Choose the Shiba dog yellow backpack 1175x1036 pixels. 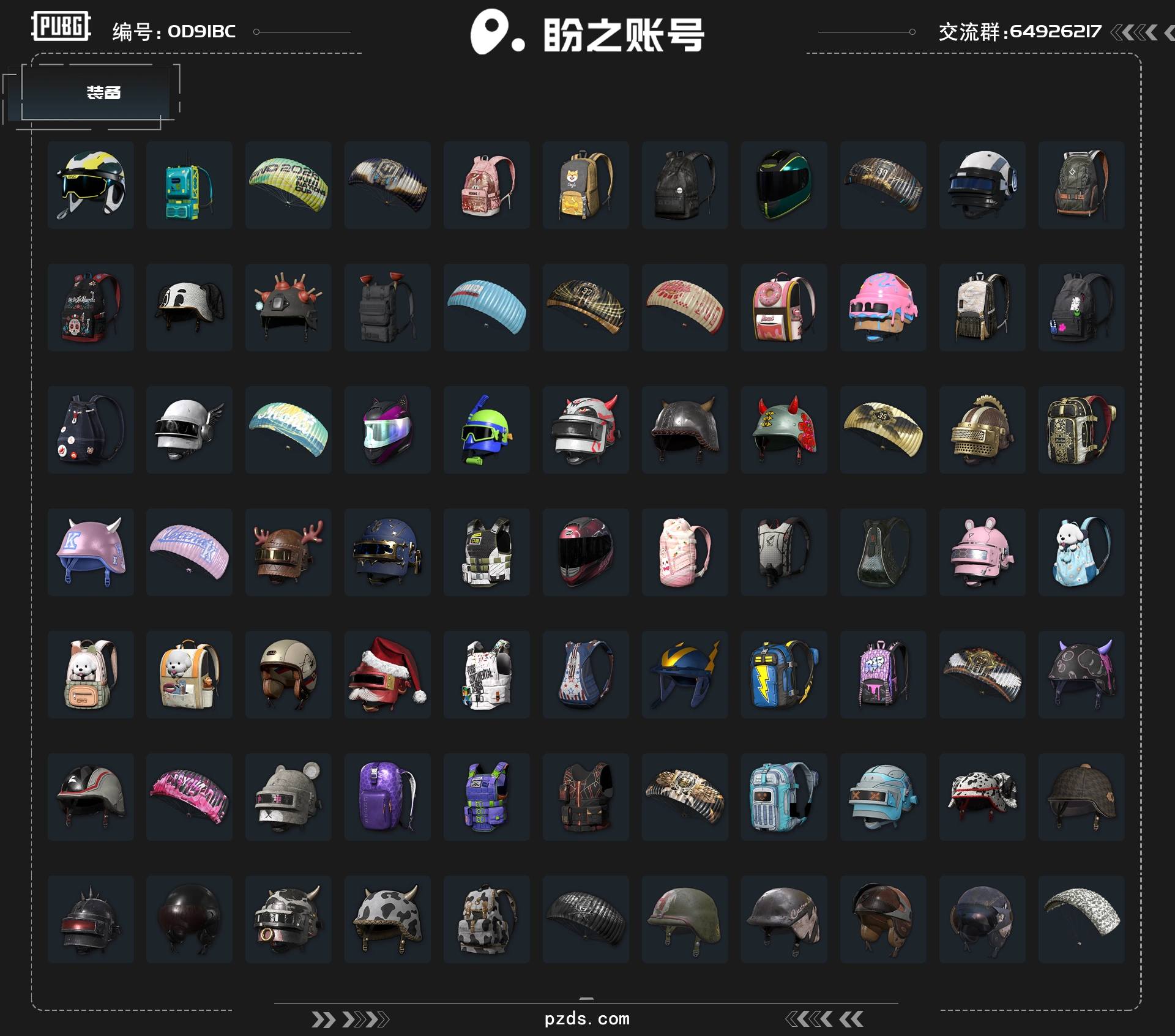tap(586, 185)
